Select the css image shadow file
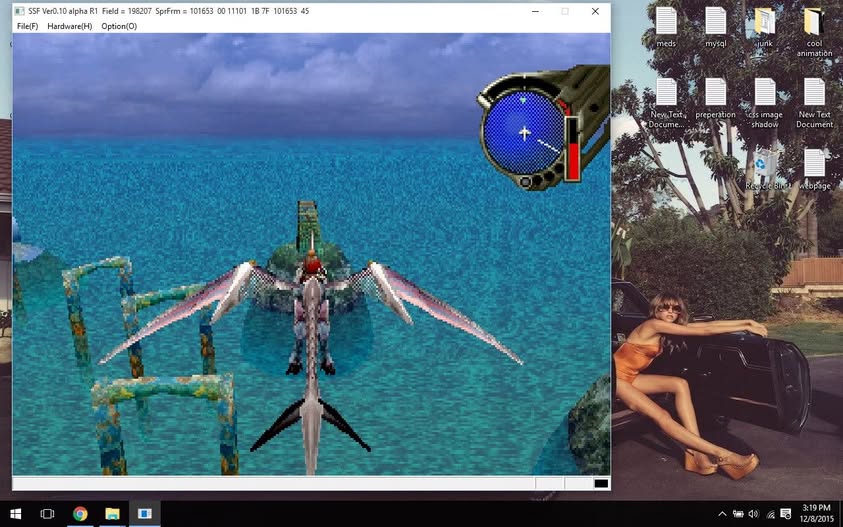This screenshot has width=843, height=527. click(765, 103)
